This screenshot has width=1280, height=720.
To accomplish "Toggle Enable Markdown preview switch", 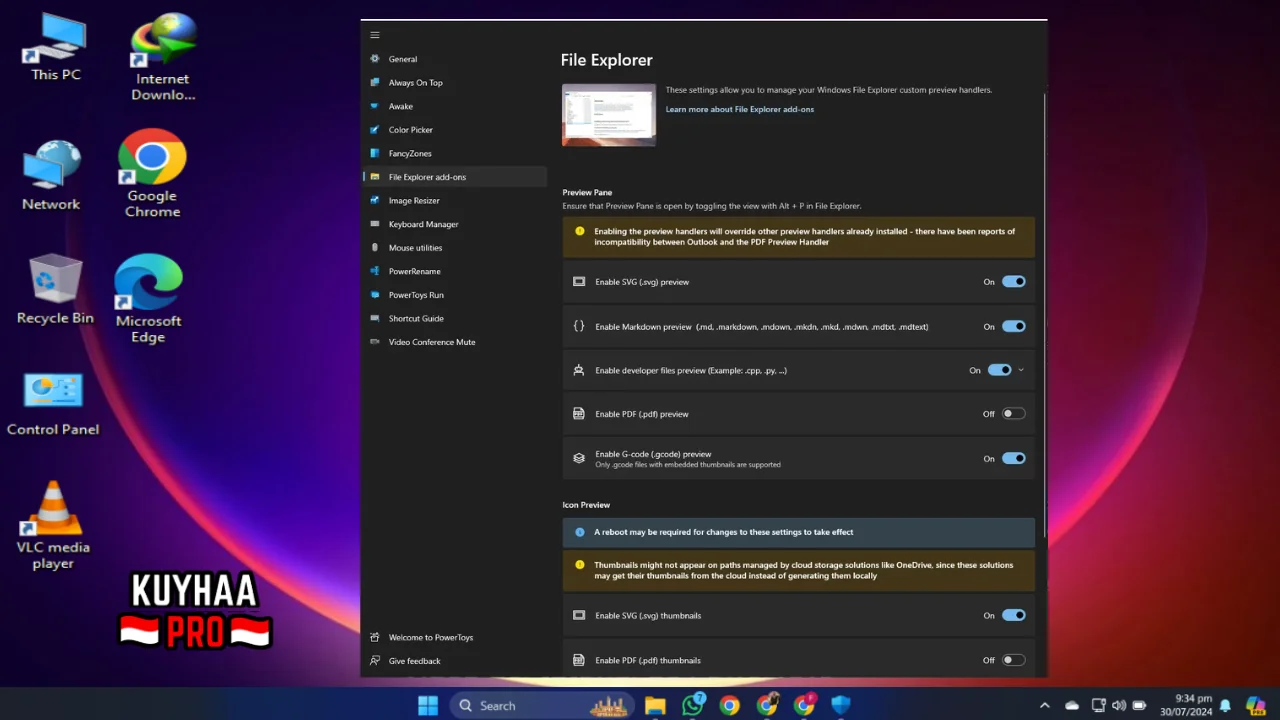I will [1014, 326].
